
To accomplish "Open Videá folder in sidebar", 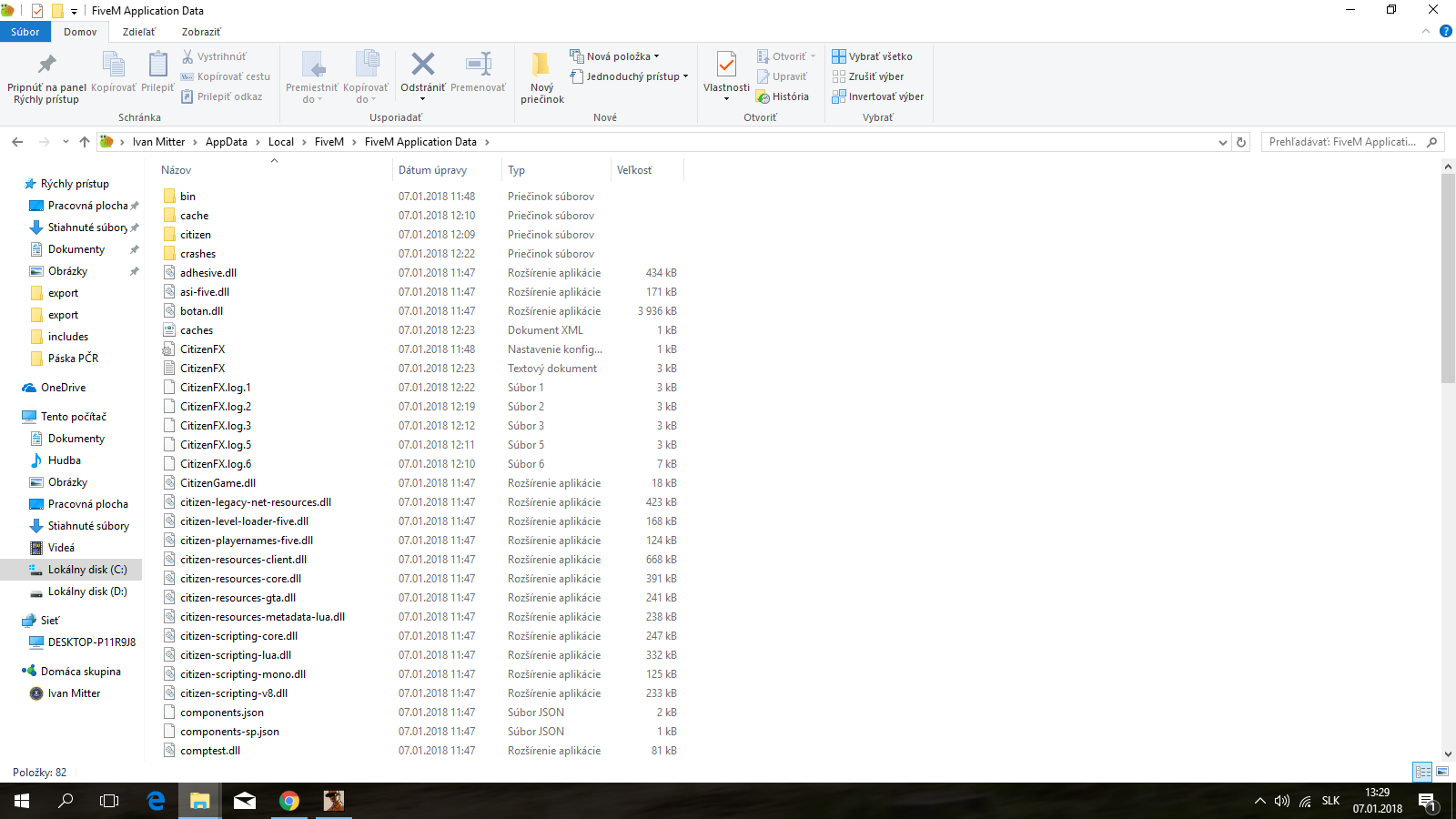I will [61, 548].
